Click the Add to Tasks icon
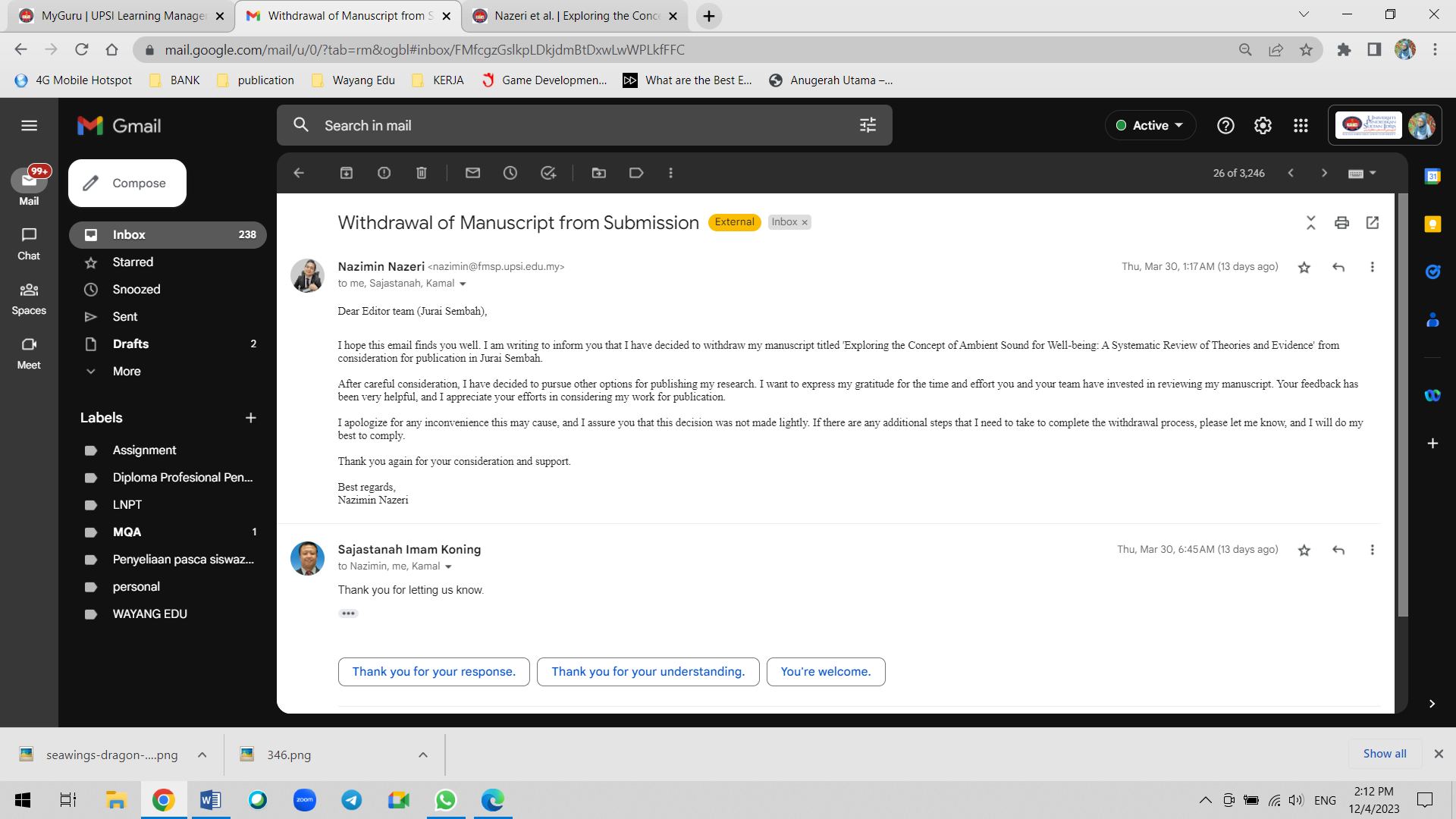1456x819 pixels. (548, 173)
